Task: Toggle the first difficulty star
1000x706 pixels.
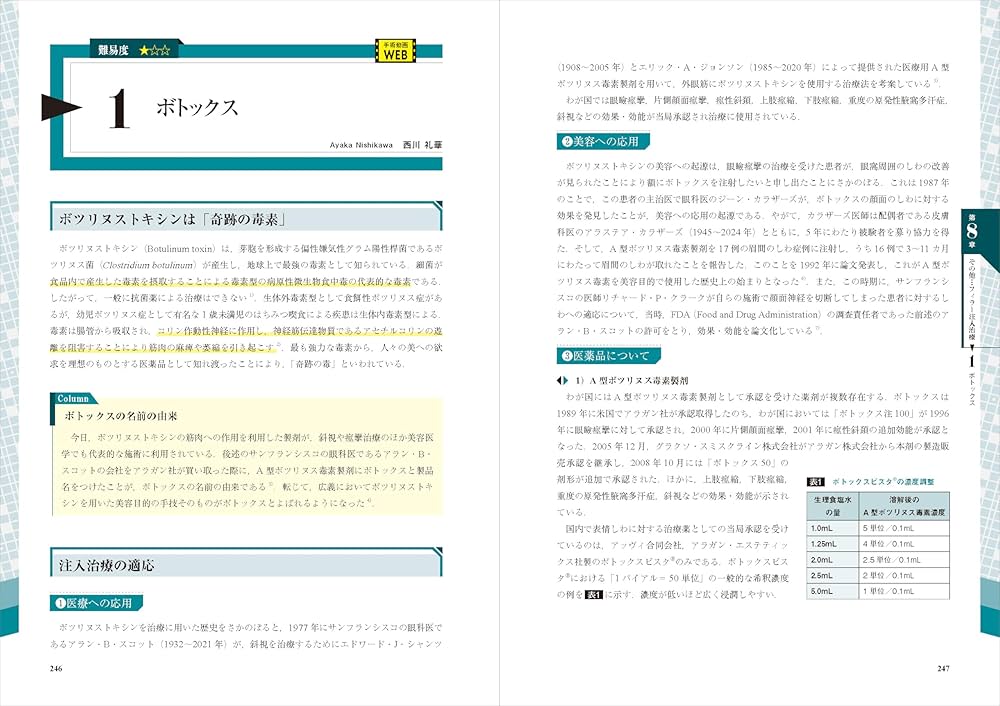Action: pos(143,51)
